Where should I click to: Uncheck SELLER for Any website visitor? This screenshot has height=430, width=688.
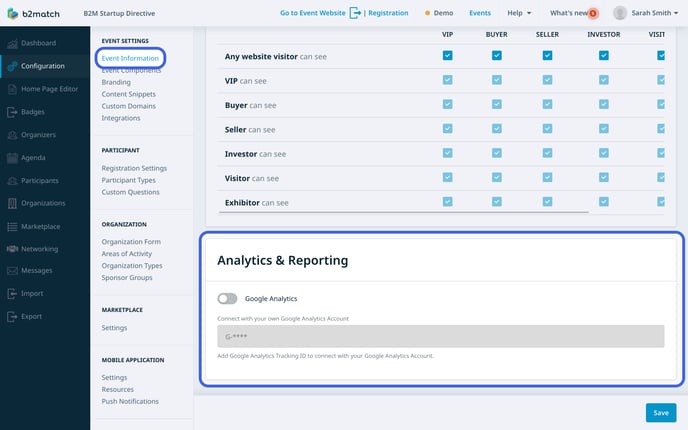coord(547,56)
